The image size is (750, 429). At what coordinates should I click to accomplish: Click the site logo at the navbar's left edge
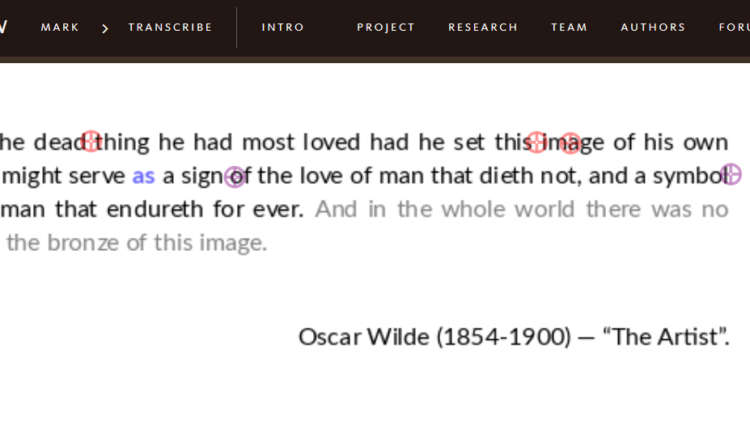(3, 27)
